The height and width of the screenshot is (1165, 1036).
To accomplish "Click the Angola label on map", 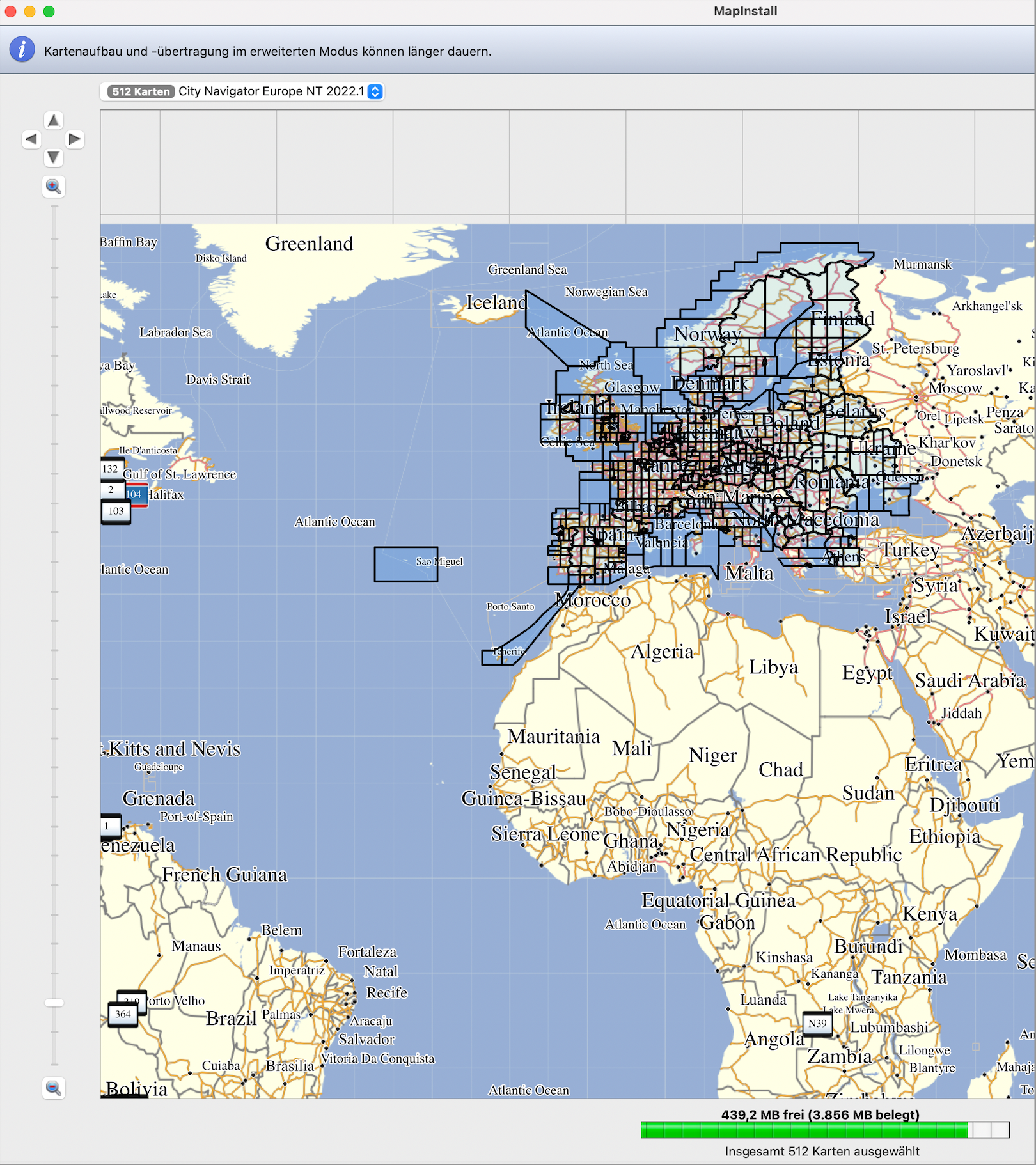I will [774, 1039].
